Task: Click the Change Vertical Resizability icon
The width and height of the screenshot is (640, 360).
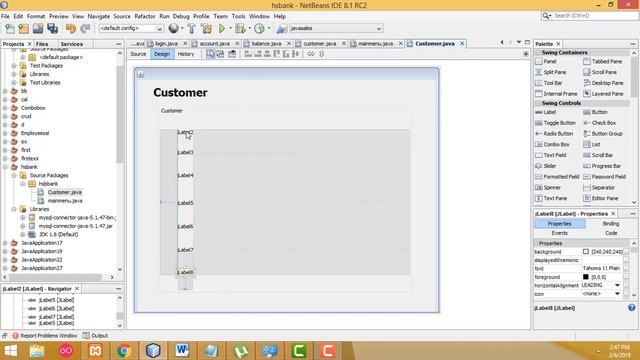Action: click(322, 54)
